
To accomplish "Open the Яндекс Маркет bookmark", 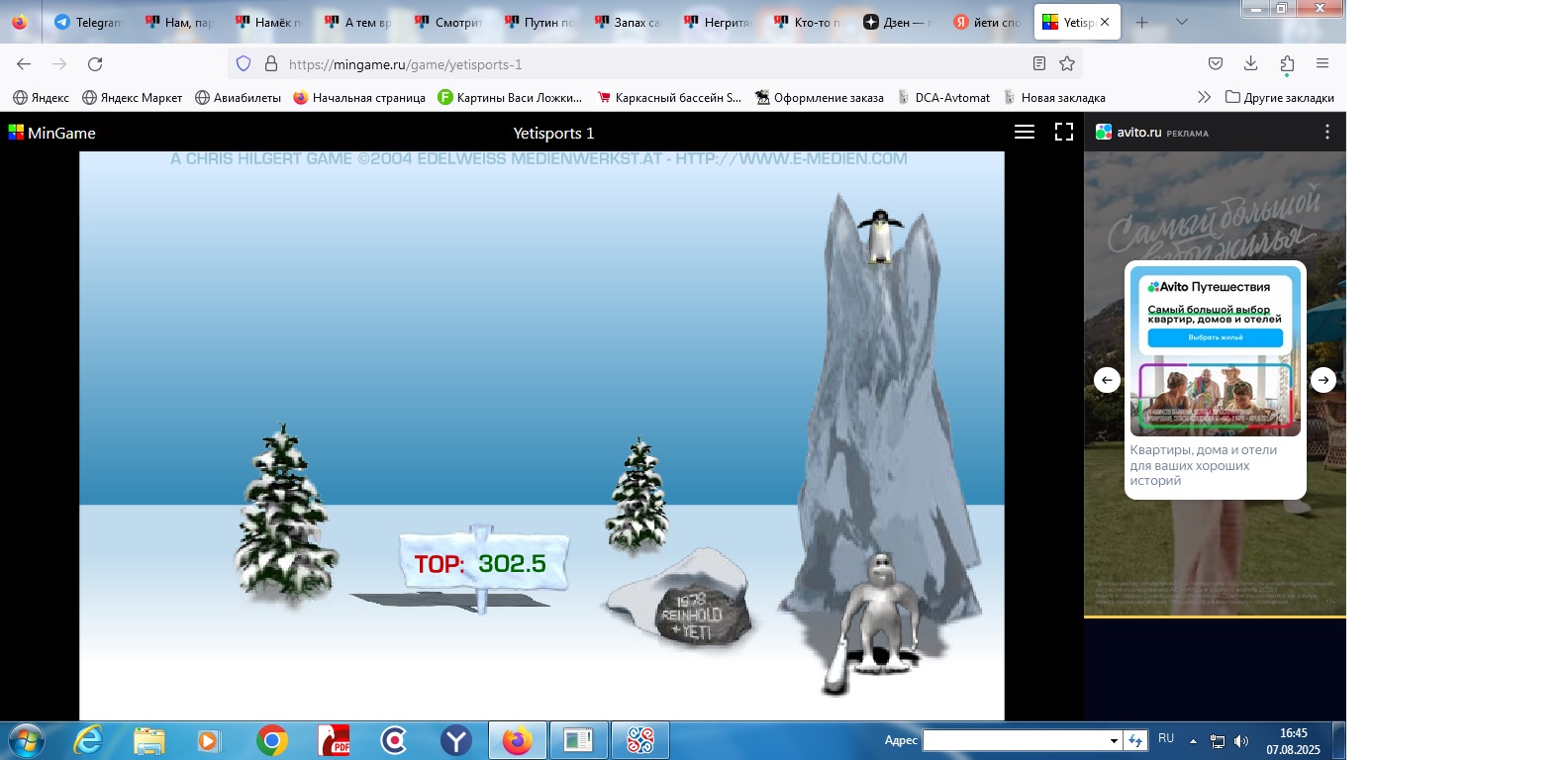I will tap(133, 97).
